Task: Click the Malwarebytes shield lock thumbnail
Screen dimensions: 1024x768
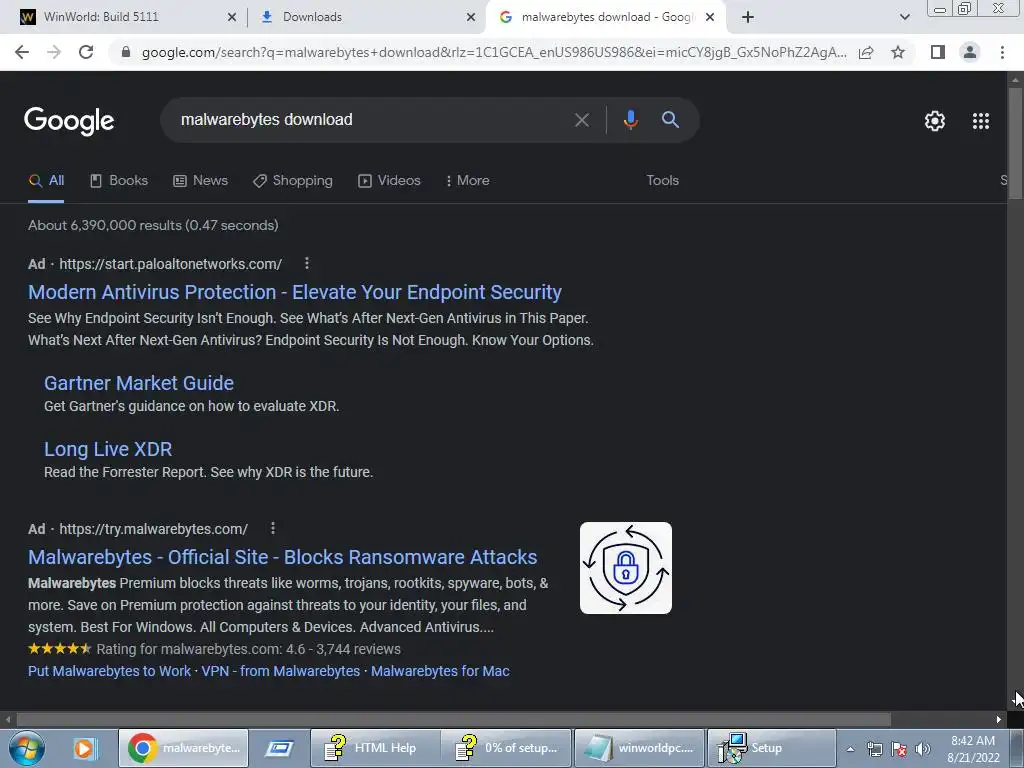Action: coord(625,568)
